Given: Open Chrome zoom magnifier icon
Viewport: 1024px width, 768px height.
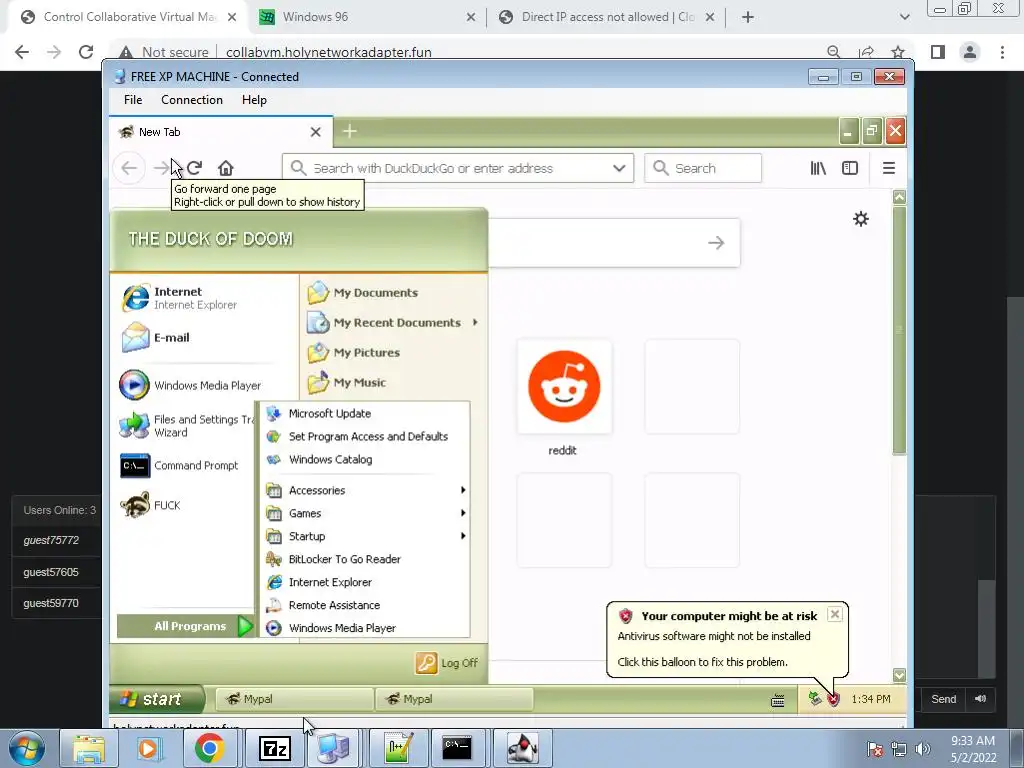Looking at the screenshot, I should point(833,52).
